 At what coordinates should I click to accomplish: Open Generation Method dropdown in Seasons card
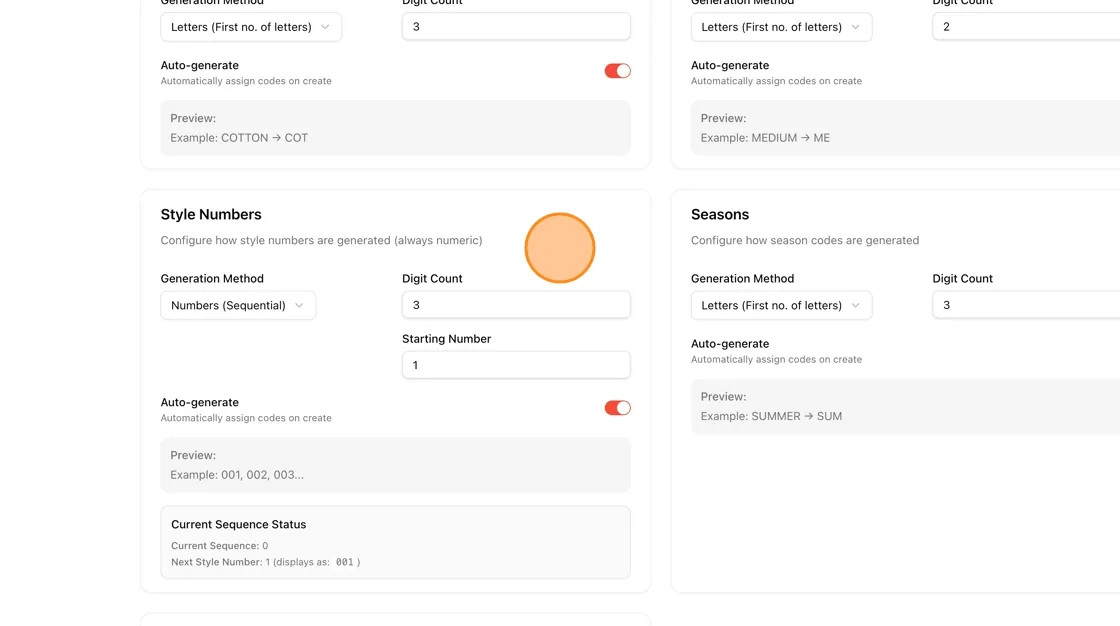coord(781,305)
